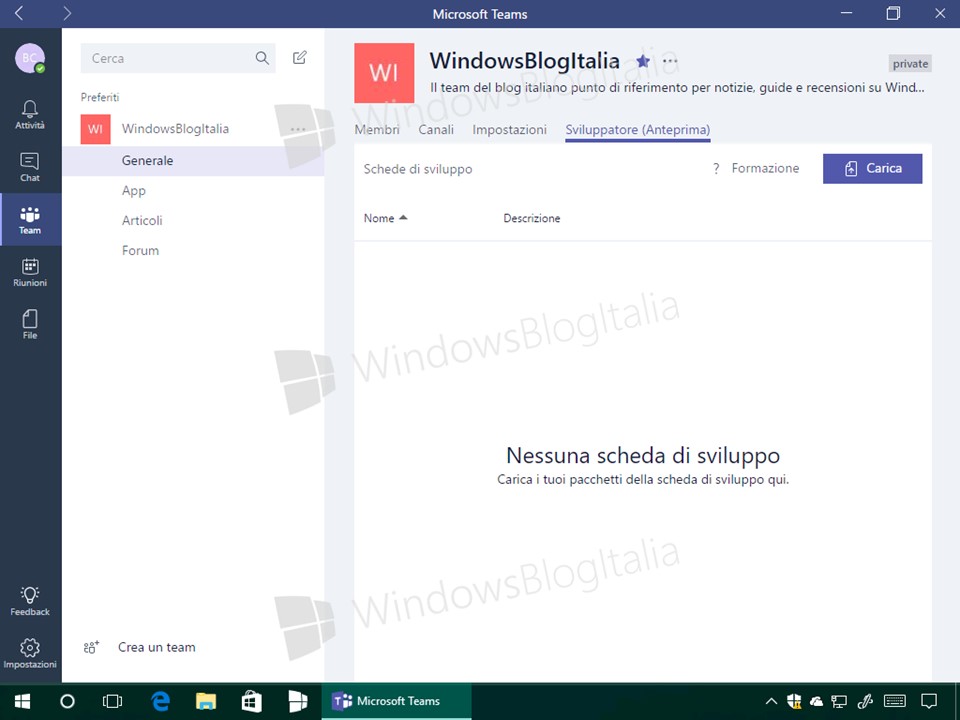Select WindowsBlogItalia team in Preferiti
Viewport: 960px width, 720px height.
coord(175,129)
